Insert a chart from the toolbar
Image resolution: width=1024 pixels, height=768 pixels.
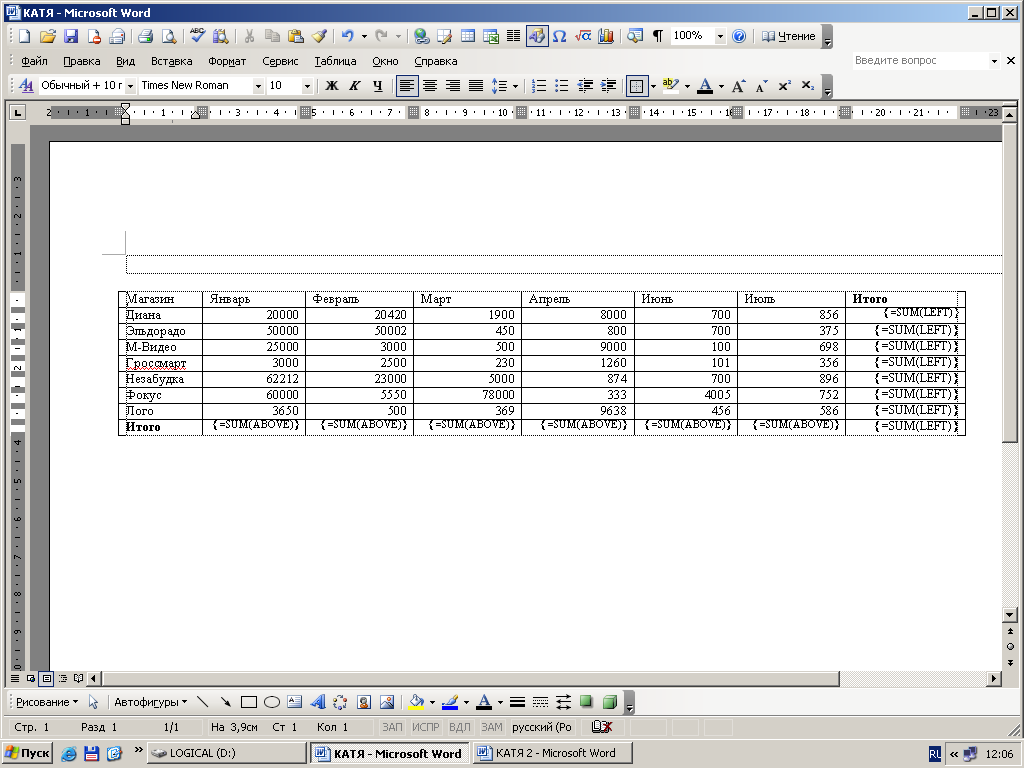click(x=606, y=37)
